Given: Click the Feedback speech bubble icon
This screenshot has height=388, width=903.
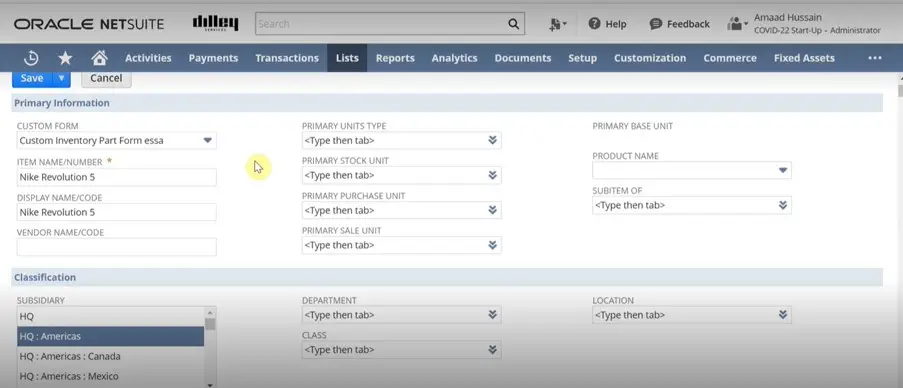Looking at the screenshot, I should [x=655, y=24].
